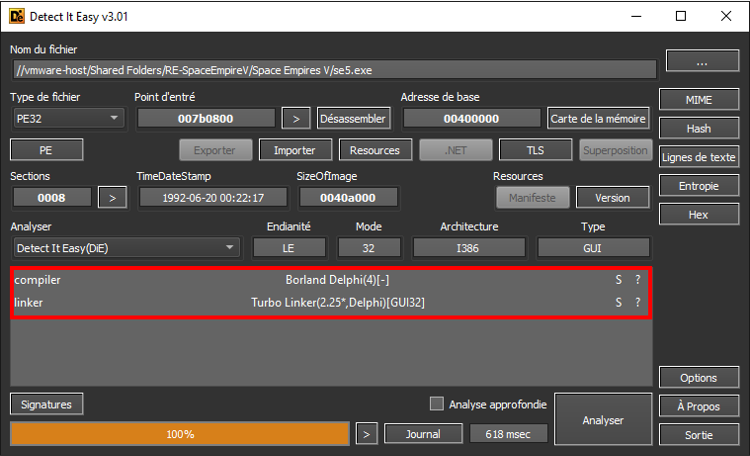The width and height of the screenshot is (750, 456).
Task: Open the Options button
Action: tap(699, 378)
